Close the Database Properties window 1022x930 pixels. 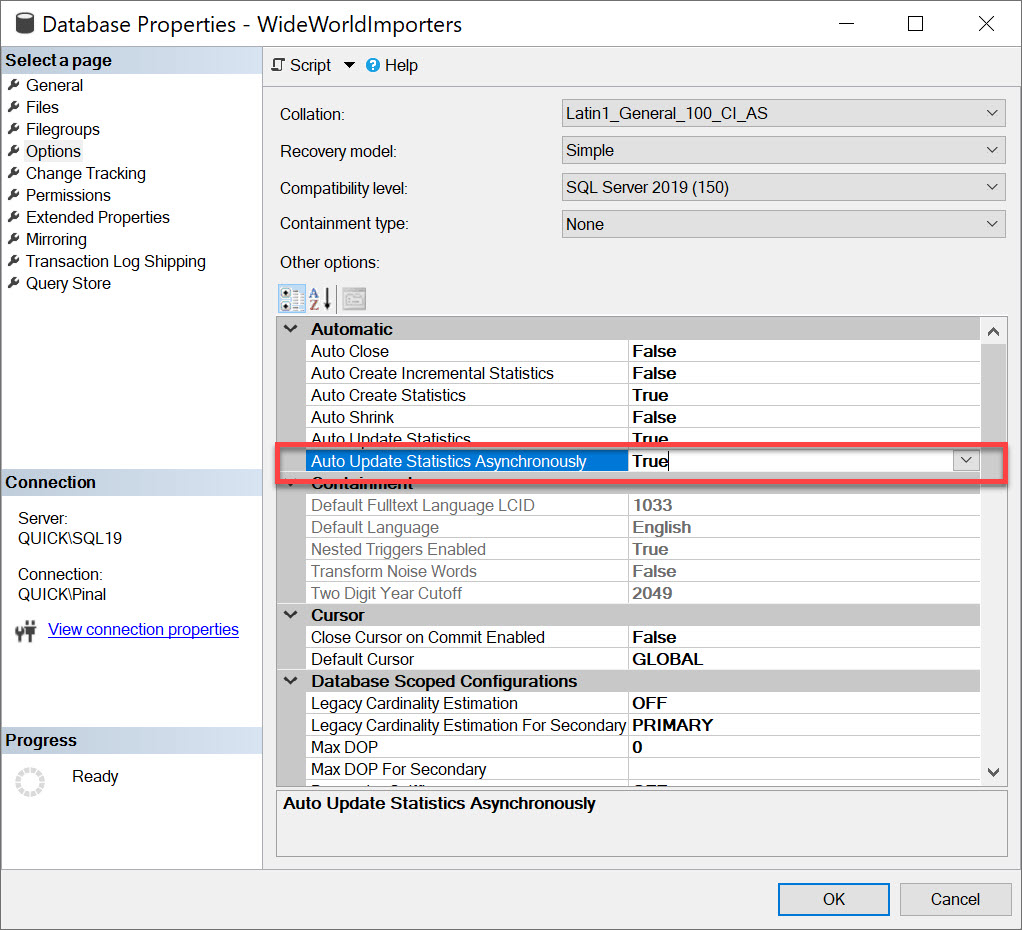click(x=986, y=24)
